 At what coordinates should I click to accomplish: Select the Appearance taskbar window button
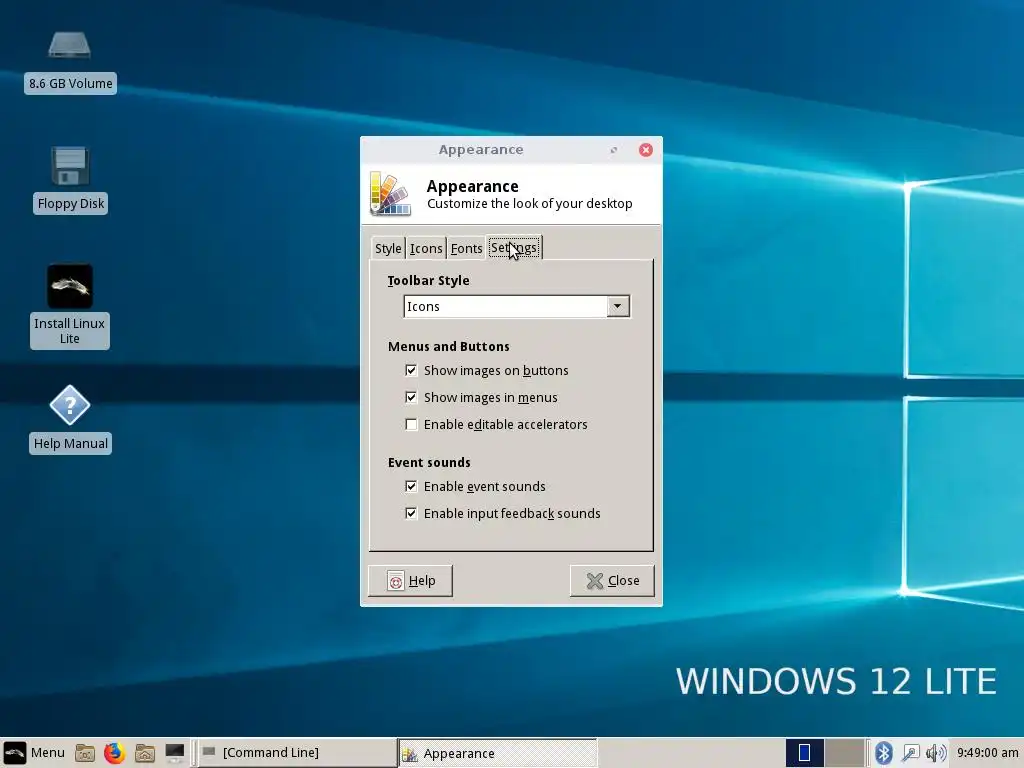pos(498,753)
